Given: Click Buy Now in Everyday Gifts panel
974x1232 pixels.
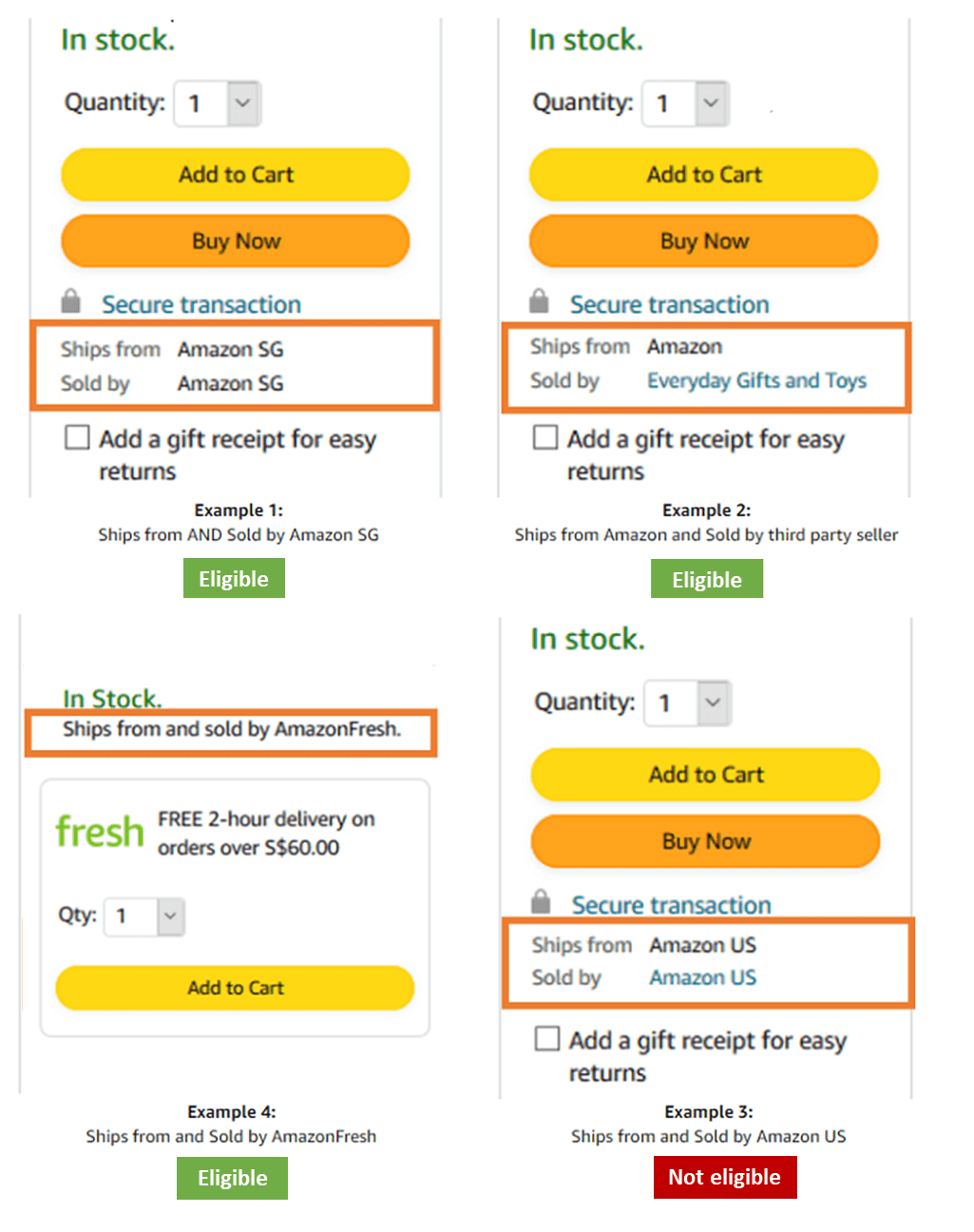Looking at the screenshot, I should pyautogui.click(x=704, y=241).
